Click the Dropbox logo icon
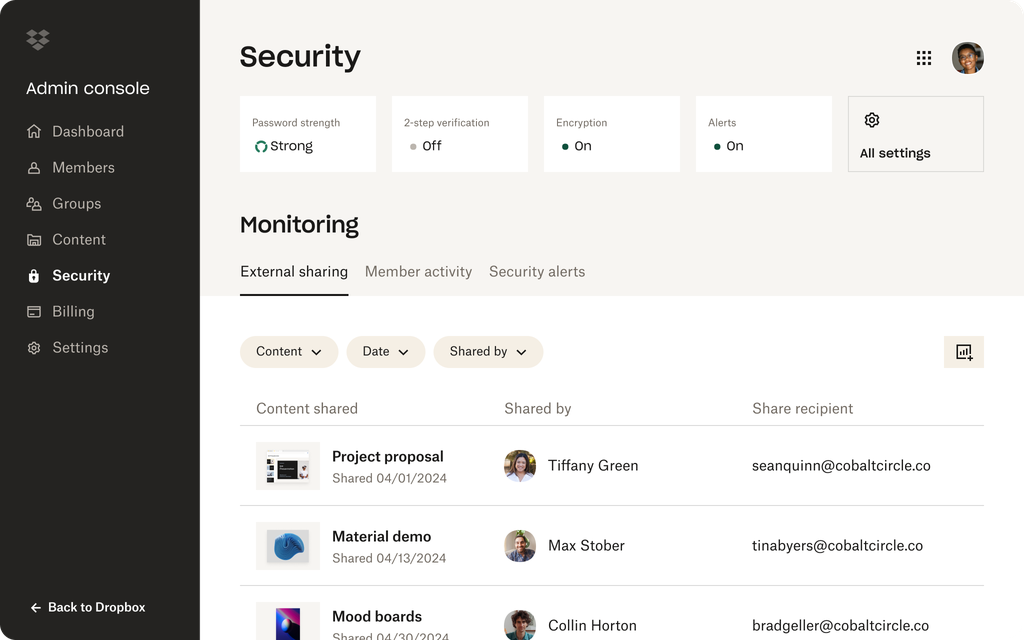 pos(38,40)
